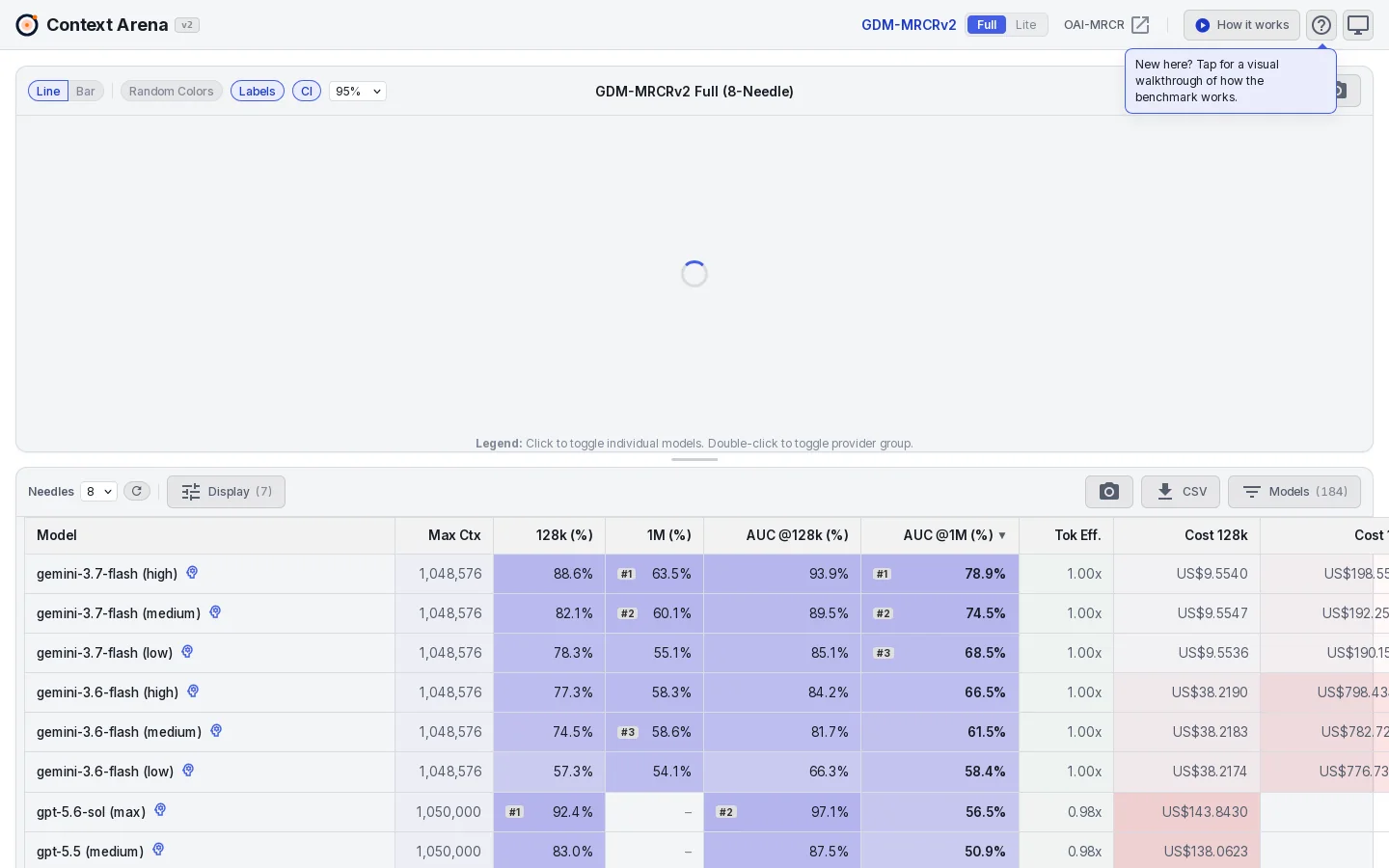Sort by the Tok Eff. column header

(x=1067, y=535)
